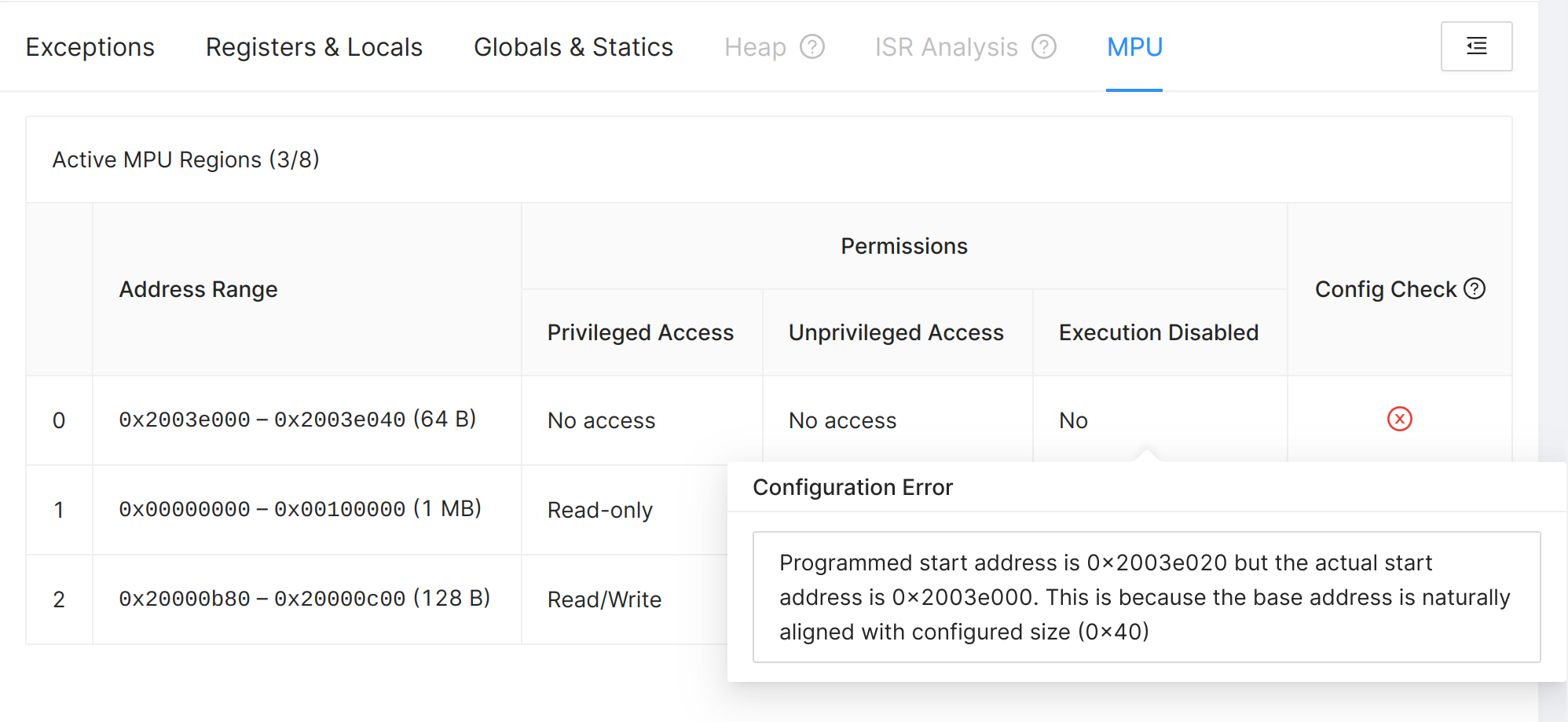This screenshot has height=722, width=1568.
Task: Click the ISR Analysis tab label
Action: (946, 47)
